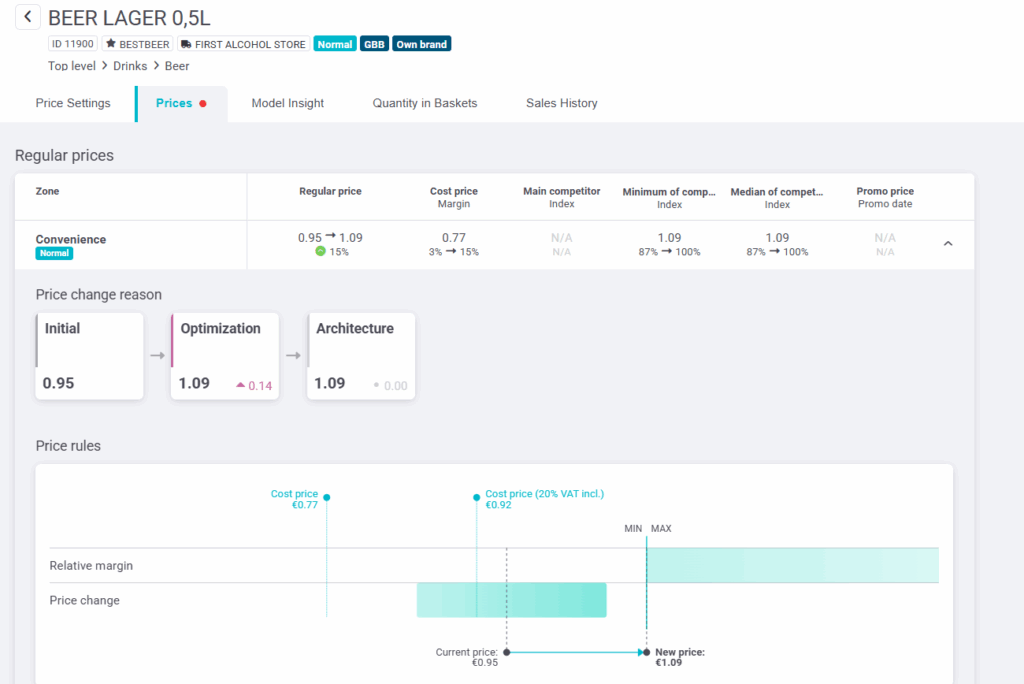Open the Price Settings tab

[x=73, y=103]
